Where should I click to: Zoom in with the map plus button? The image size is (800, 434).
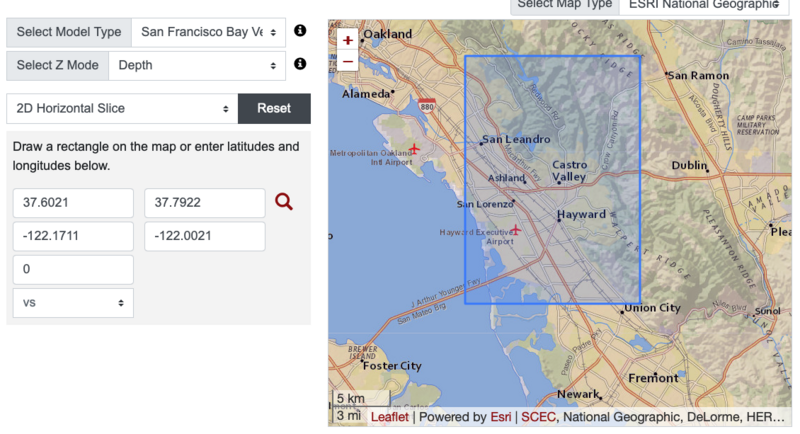(x=348, y=40)
